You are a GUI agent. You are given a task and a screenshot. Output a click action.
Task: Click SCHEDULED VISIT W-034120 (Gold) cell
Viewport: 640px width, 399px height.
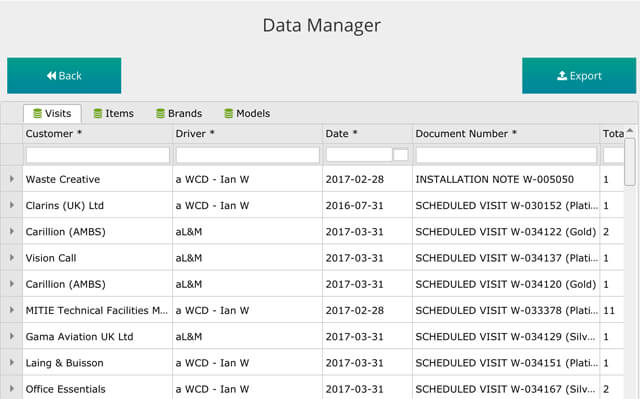[506, 284]
